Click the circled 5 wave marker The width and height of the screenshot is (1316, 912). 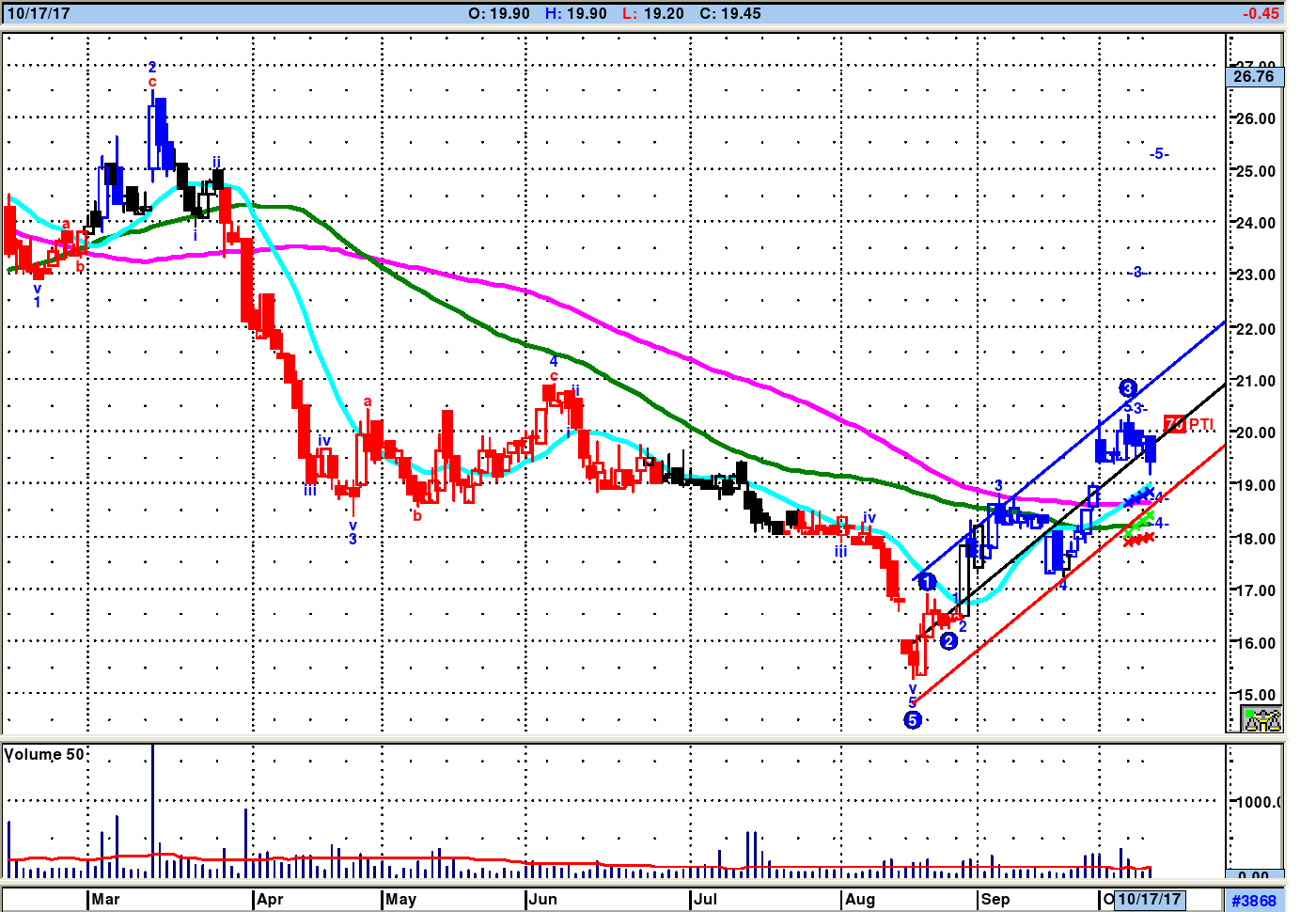click(x=912, y=720)
